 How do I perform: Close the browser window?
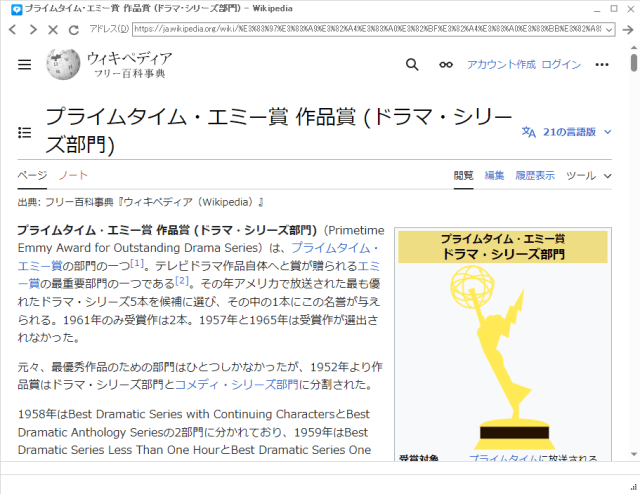point(631,9)
